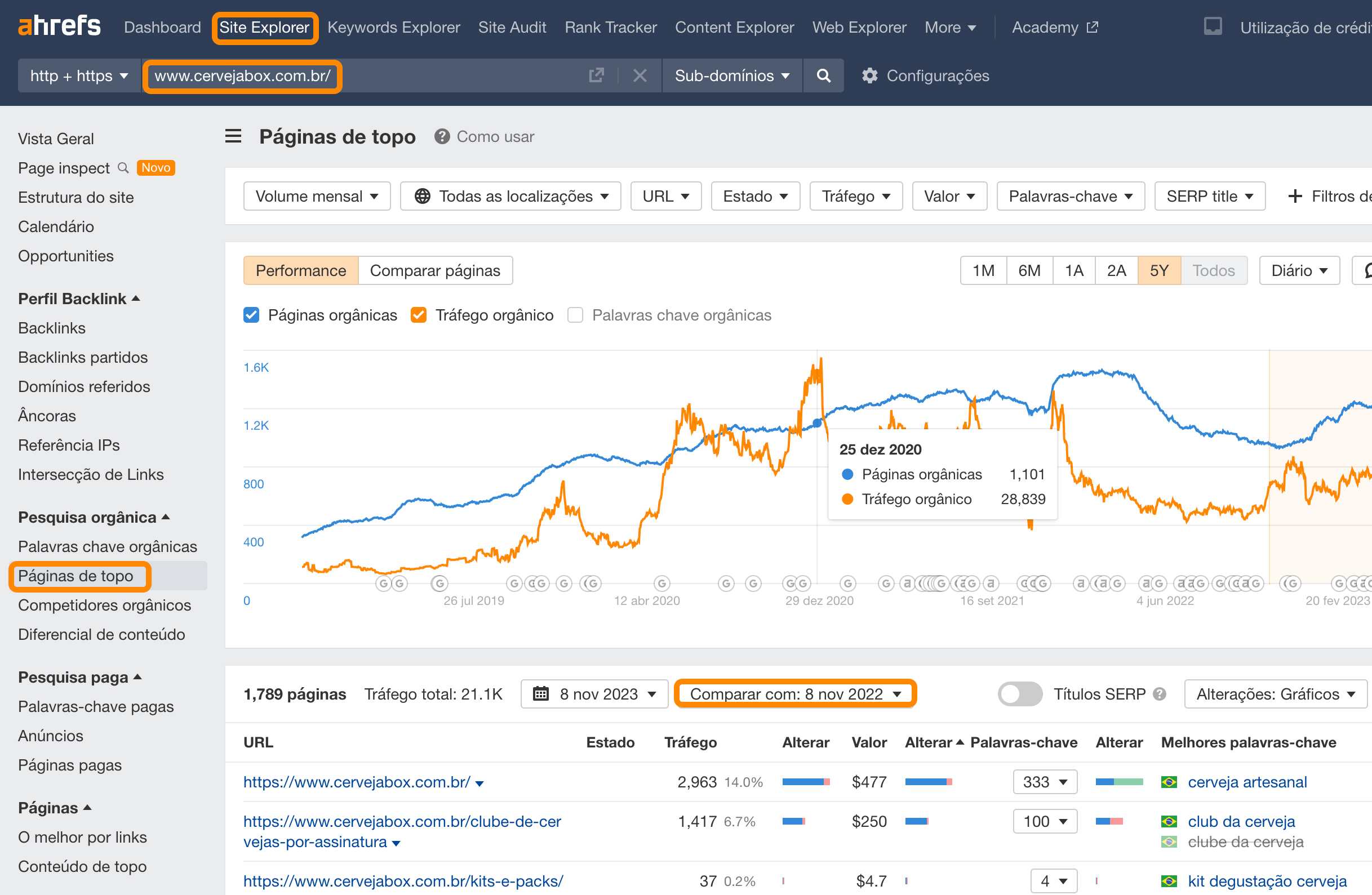The image size is (1372, 895).
Task: Click the monitor icon near Utilização de crédito
Action: click(1213, 26)
